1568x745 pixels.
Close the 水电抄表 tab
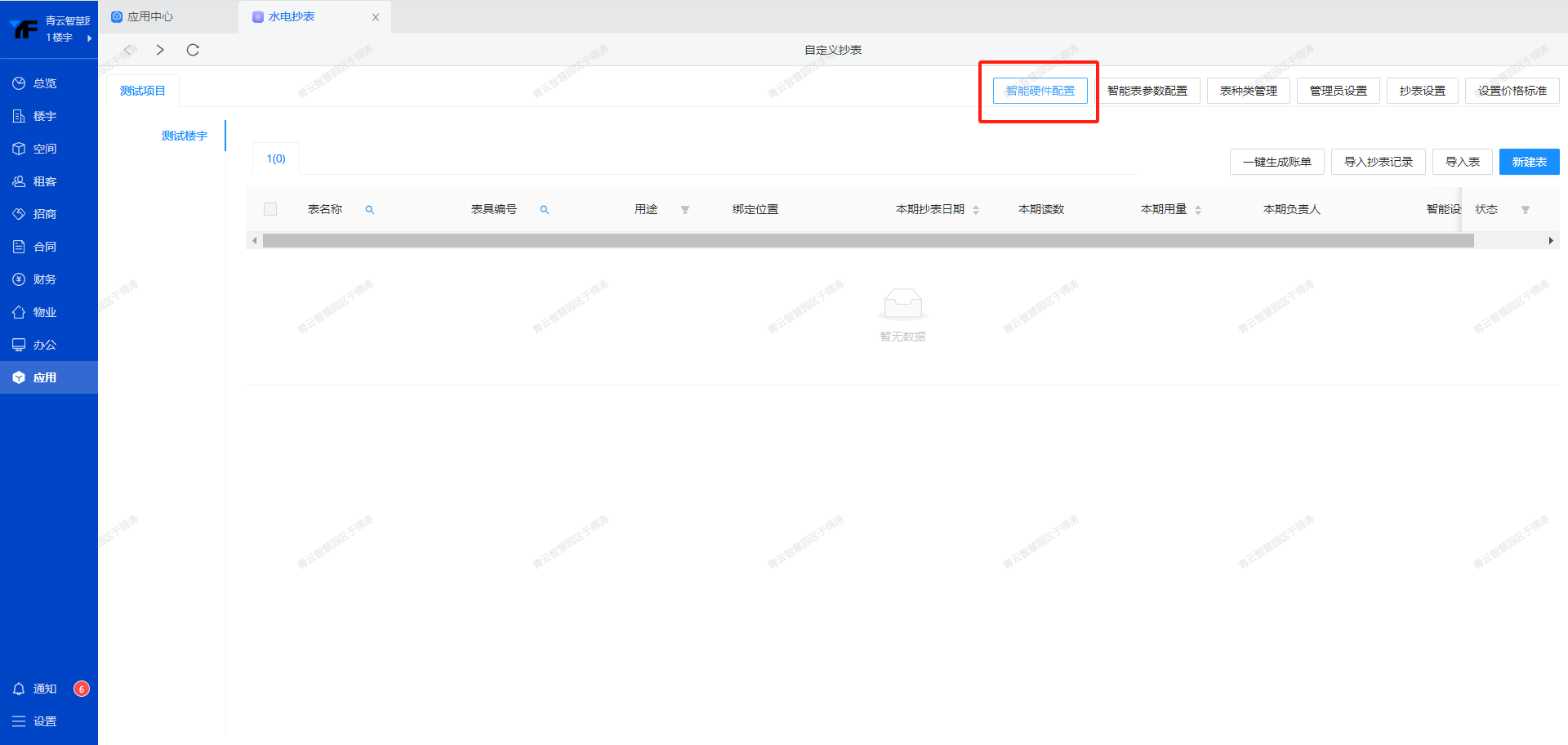pyautogui.click(x=376, y=17)
